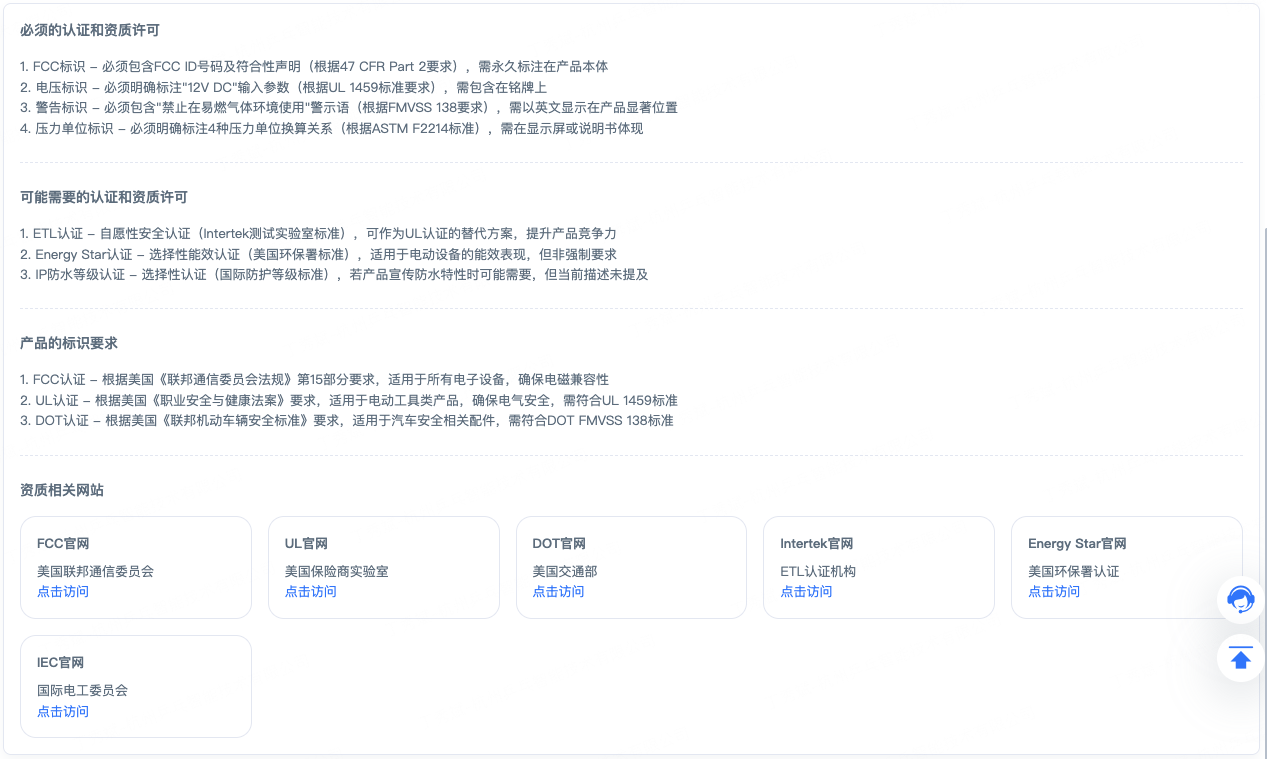1267x759 pixels.
Task: Click 点击访问 under FCC官网
Action: point(63,592)
